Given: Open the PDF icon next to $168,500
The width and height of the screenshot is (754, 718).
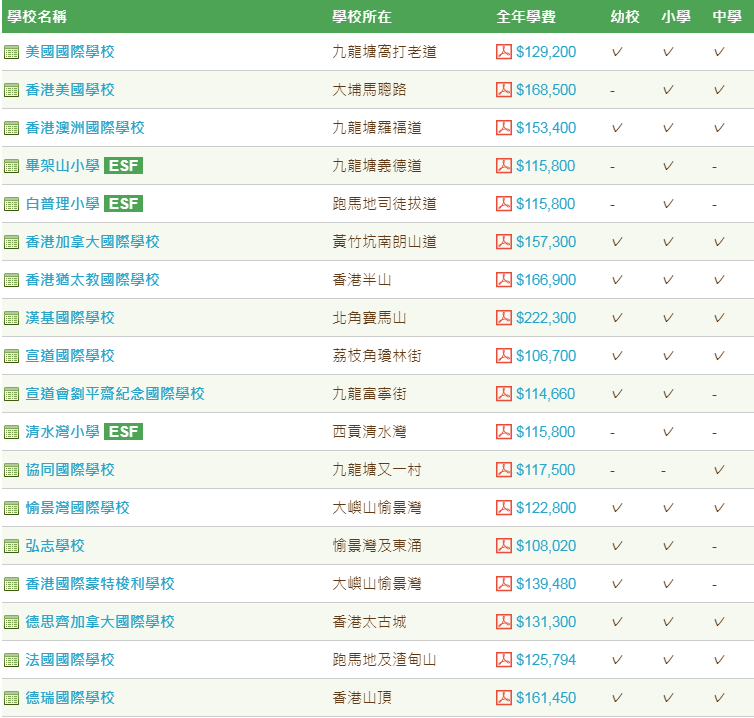Looking at the screenshot, I should 503,89.
